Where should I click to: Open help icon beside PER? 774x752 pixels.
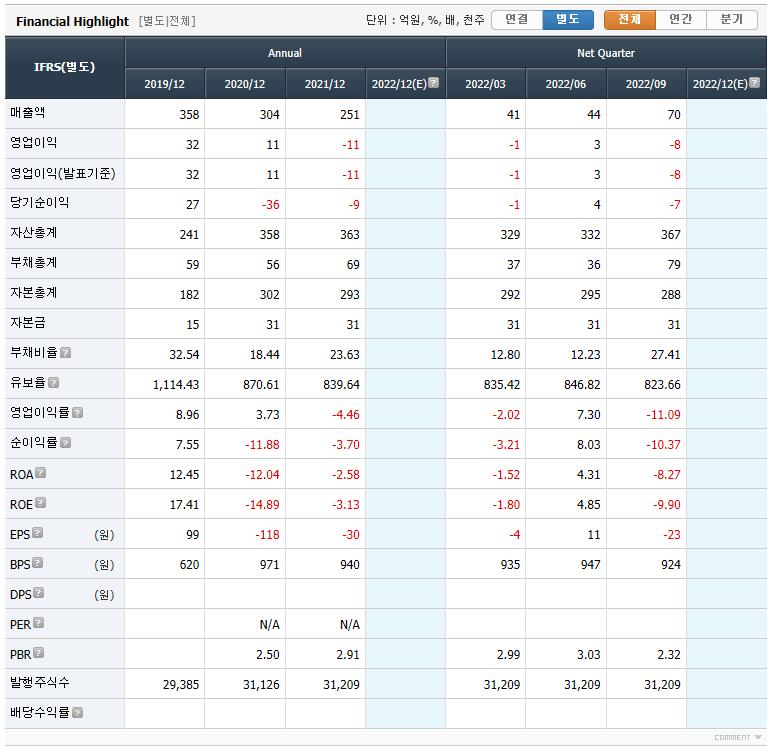[39, 623]
